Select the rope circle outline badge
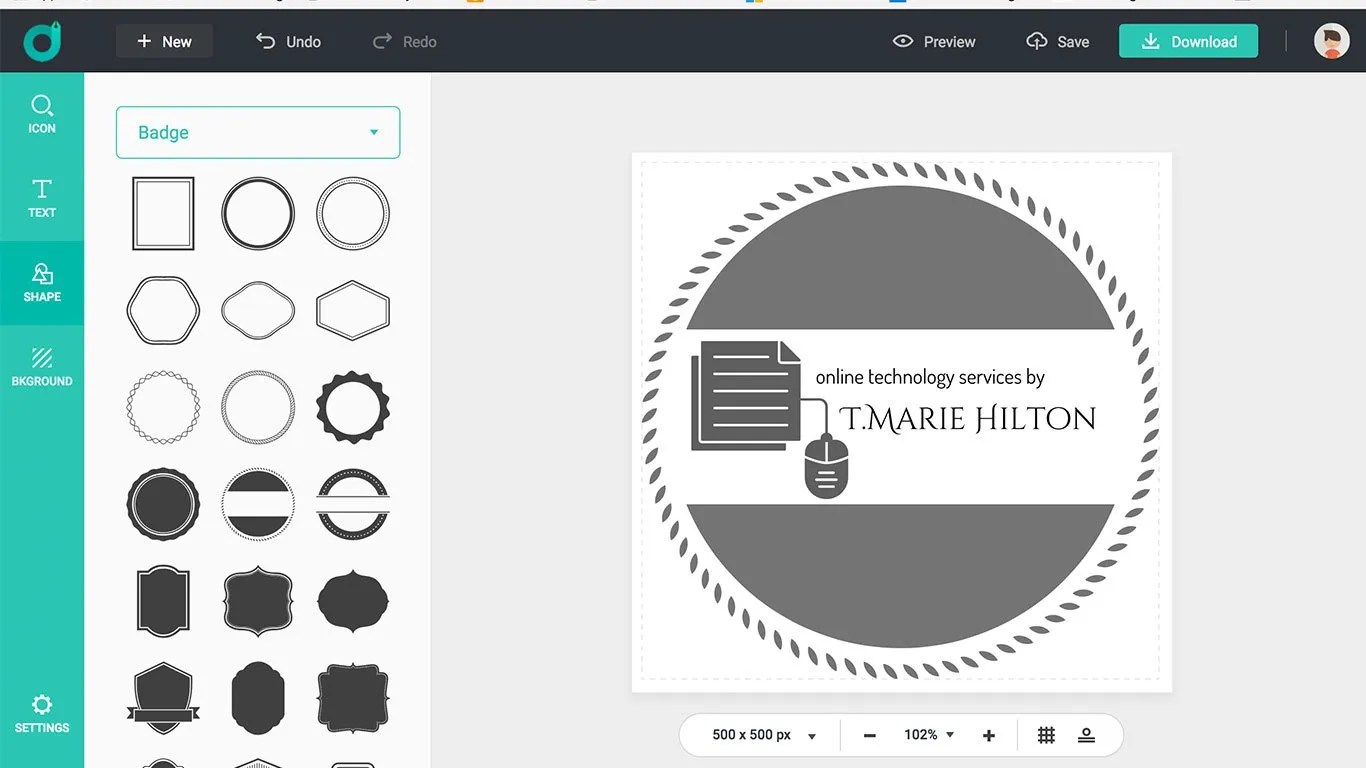The height and width of the screenshot is (768, 1366). click(258, 407)
